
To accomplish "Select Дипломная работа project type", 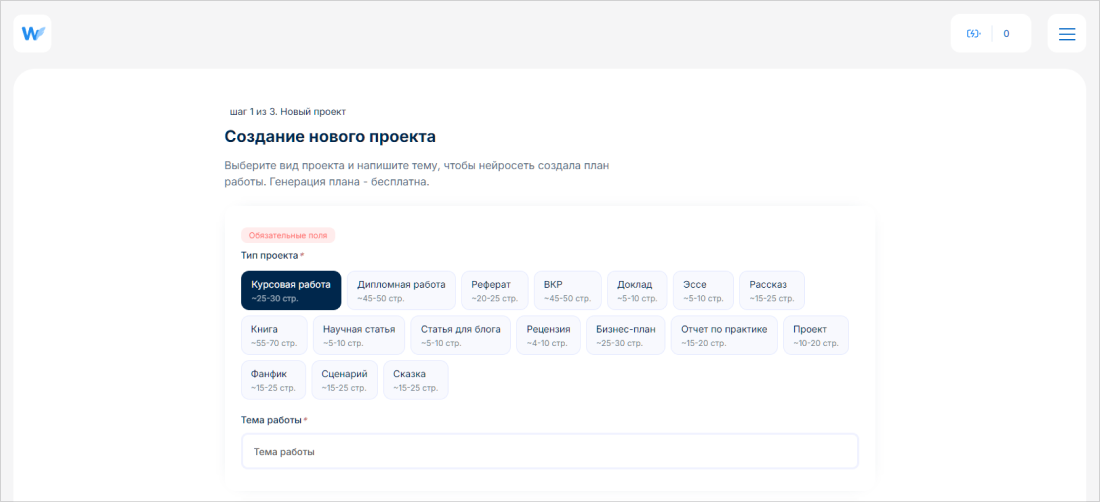I will click(x=401, y=290).
